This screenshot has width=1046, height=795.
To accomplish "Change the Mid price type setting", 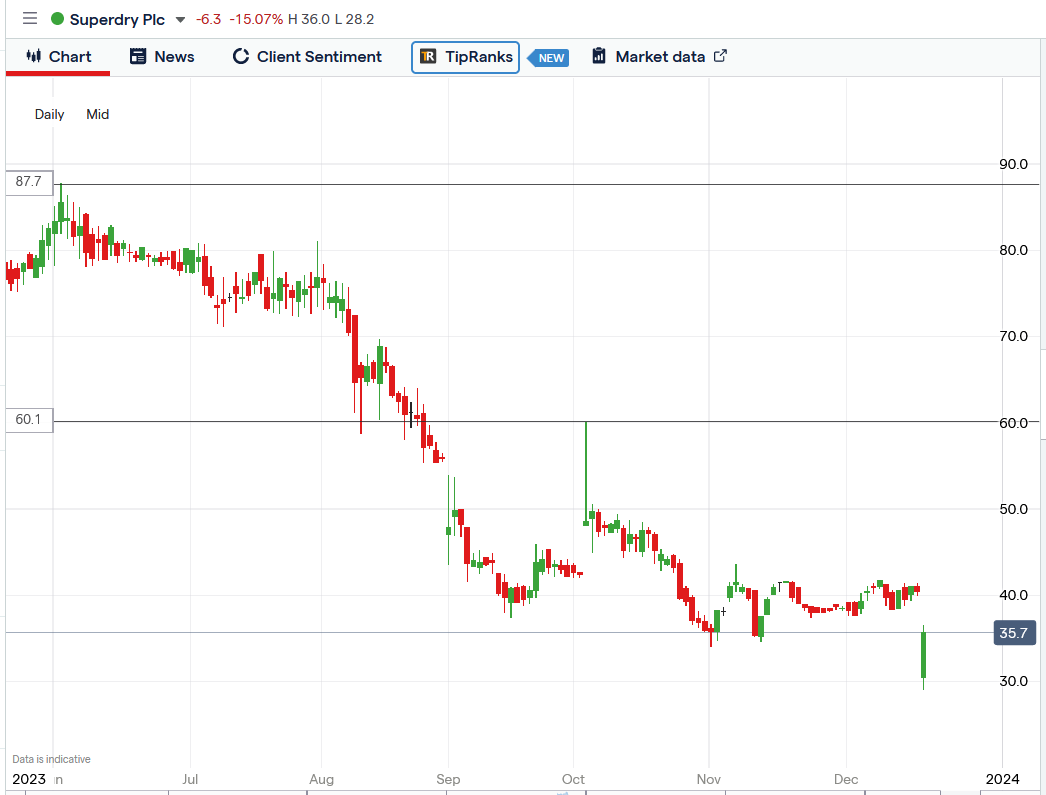I will point(97,115).
